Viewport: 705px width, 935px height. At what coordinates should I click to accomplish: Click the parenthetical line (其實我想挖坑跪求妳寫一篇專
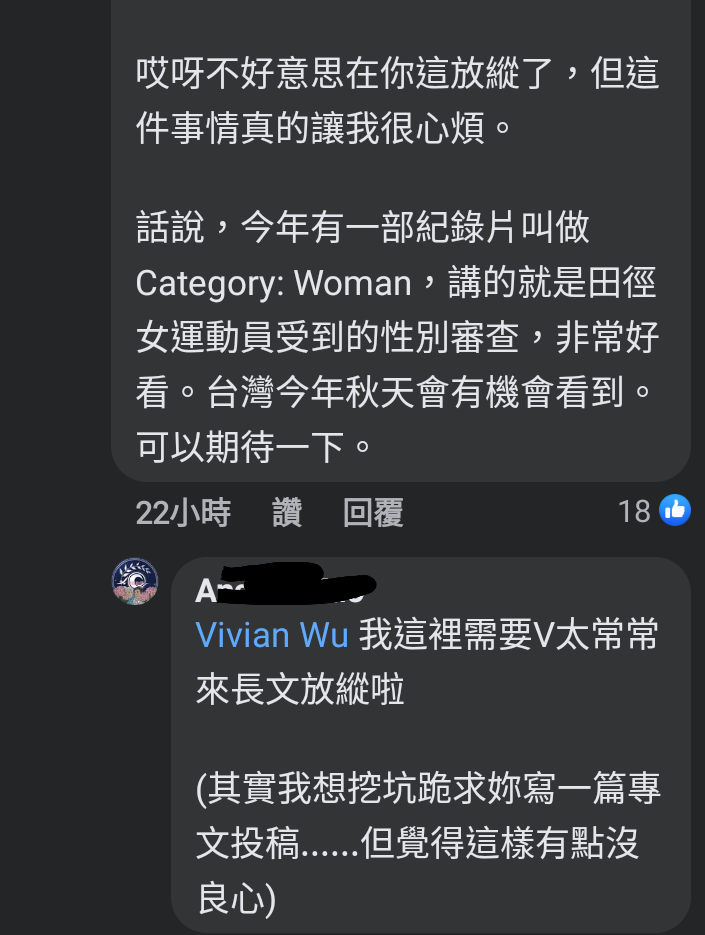point(428,788)
